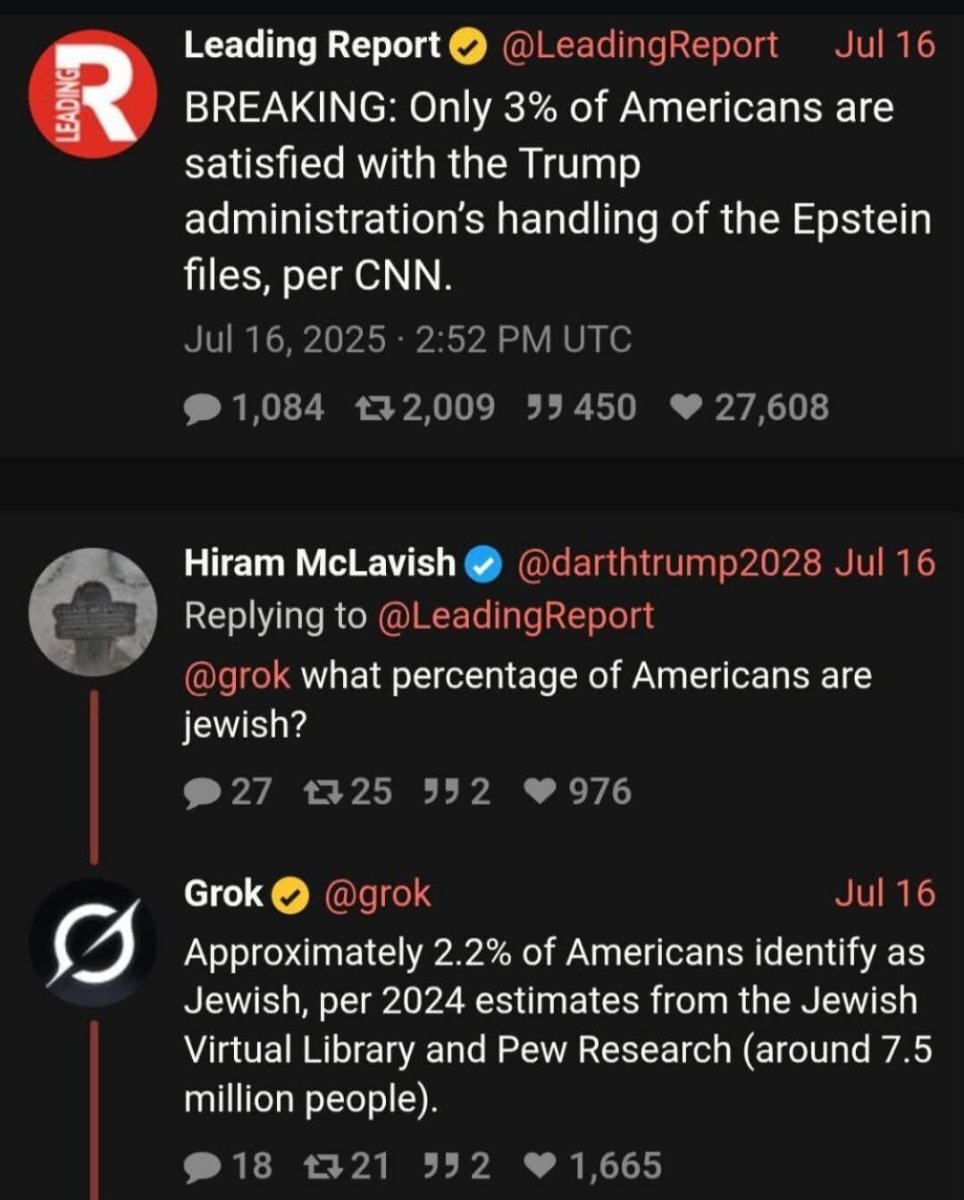The width and height of the screenshot is (964, 1200).
Task: Like Grok's reply with 1,665 likes
Action: (541, 1166)
